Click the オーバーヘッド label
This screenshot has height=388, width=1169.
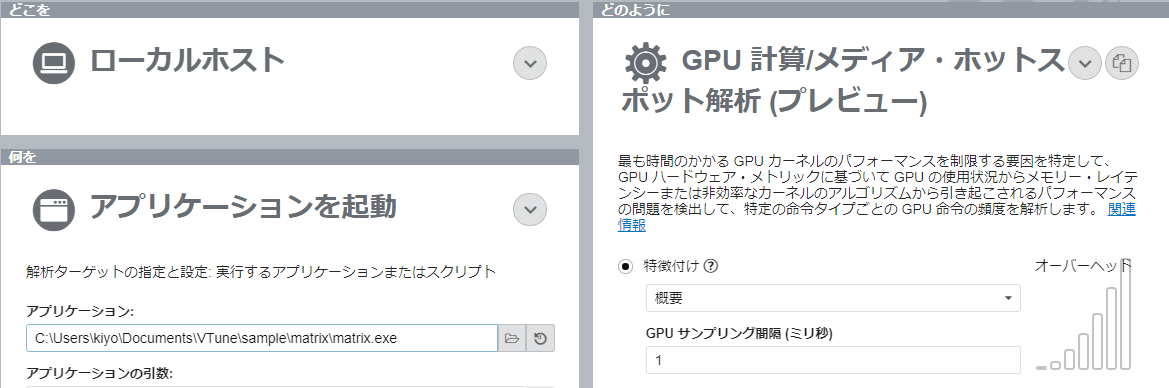click(1084, 266)
